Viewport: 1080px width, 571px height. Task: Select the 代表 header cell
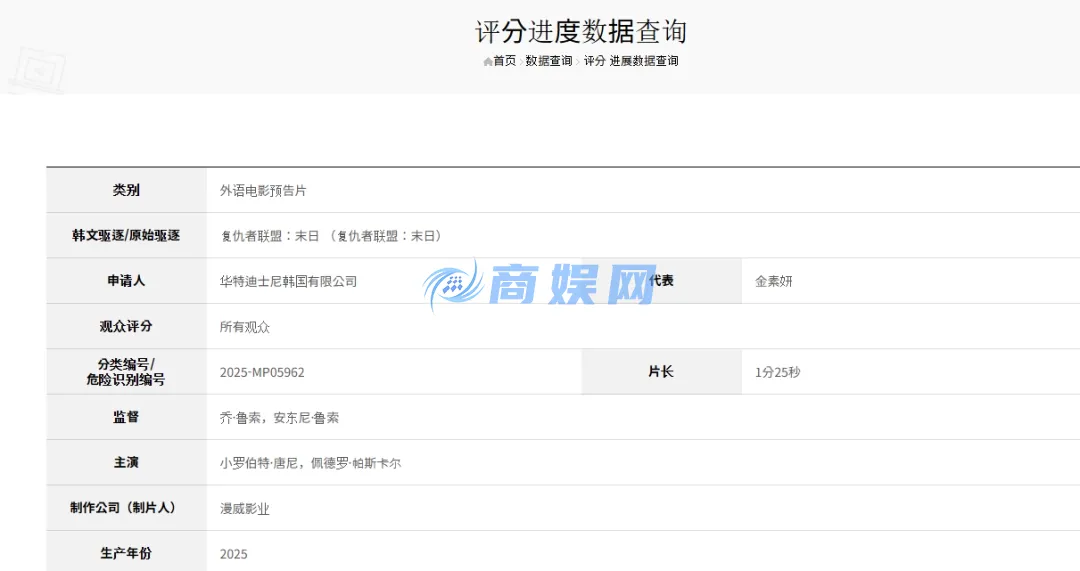[661, 281]
